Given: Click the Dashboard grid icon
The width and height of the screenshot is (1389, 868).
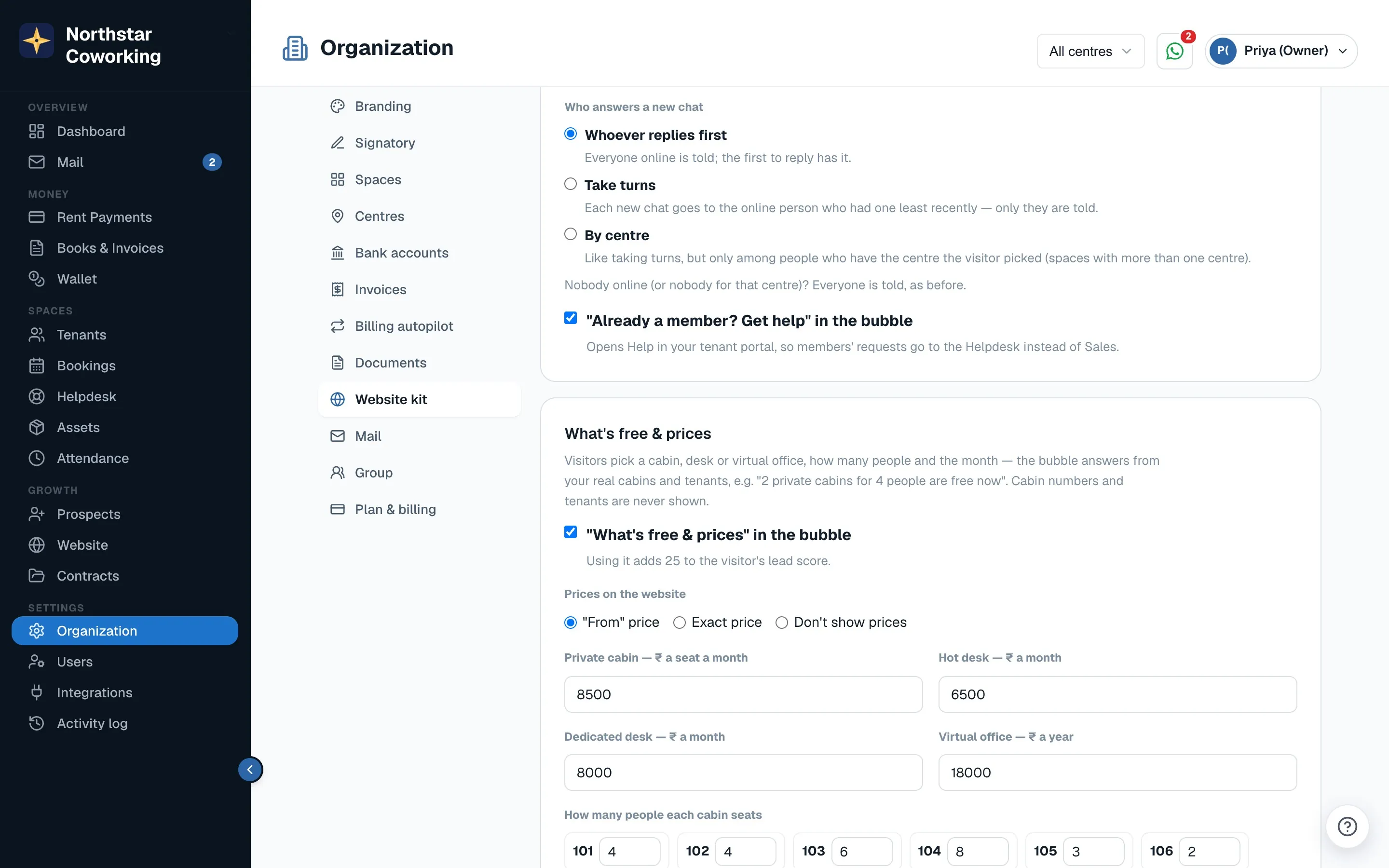Looking at the screenshot, I should 37,132.
